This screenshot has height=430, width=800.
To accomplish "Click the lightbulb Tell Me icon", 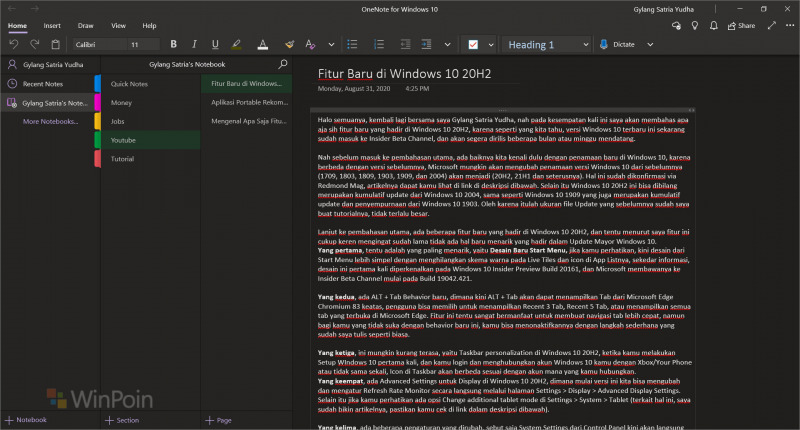I will tap(694, 26).
